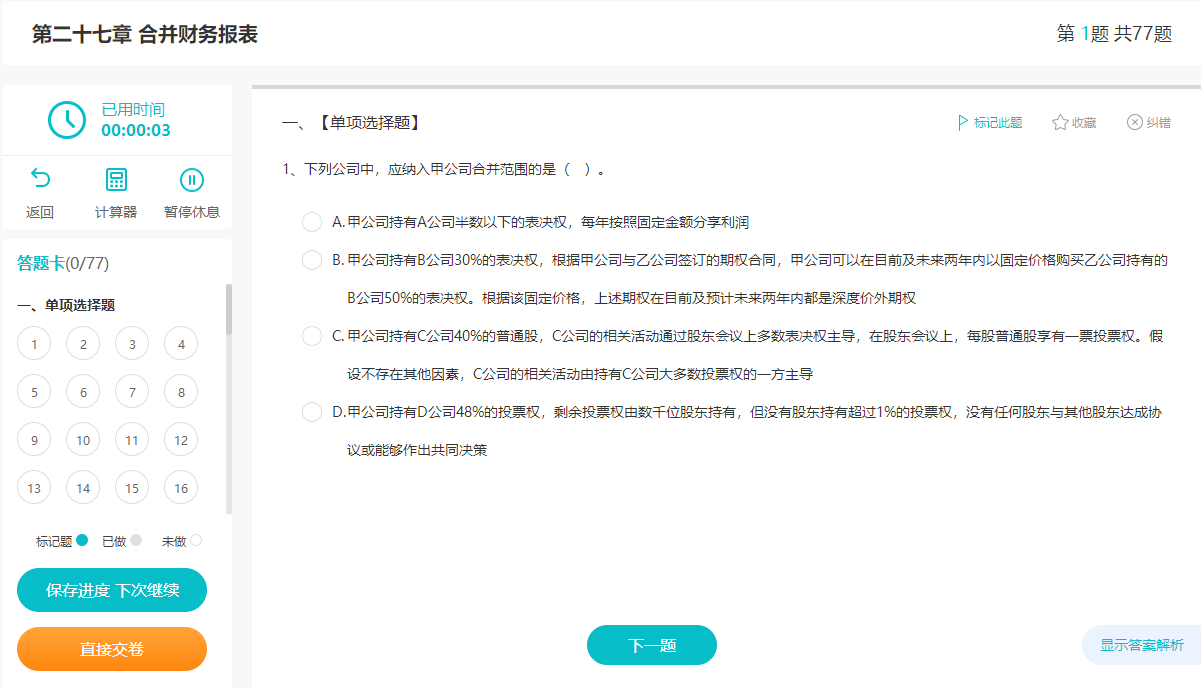Submit the paper via 直接交卷
Viewport: 1201px width, 688px height.
pos(111,649)
